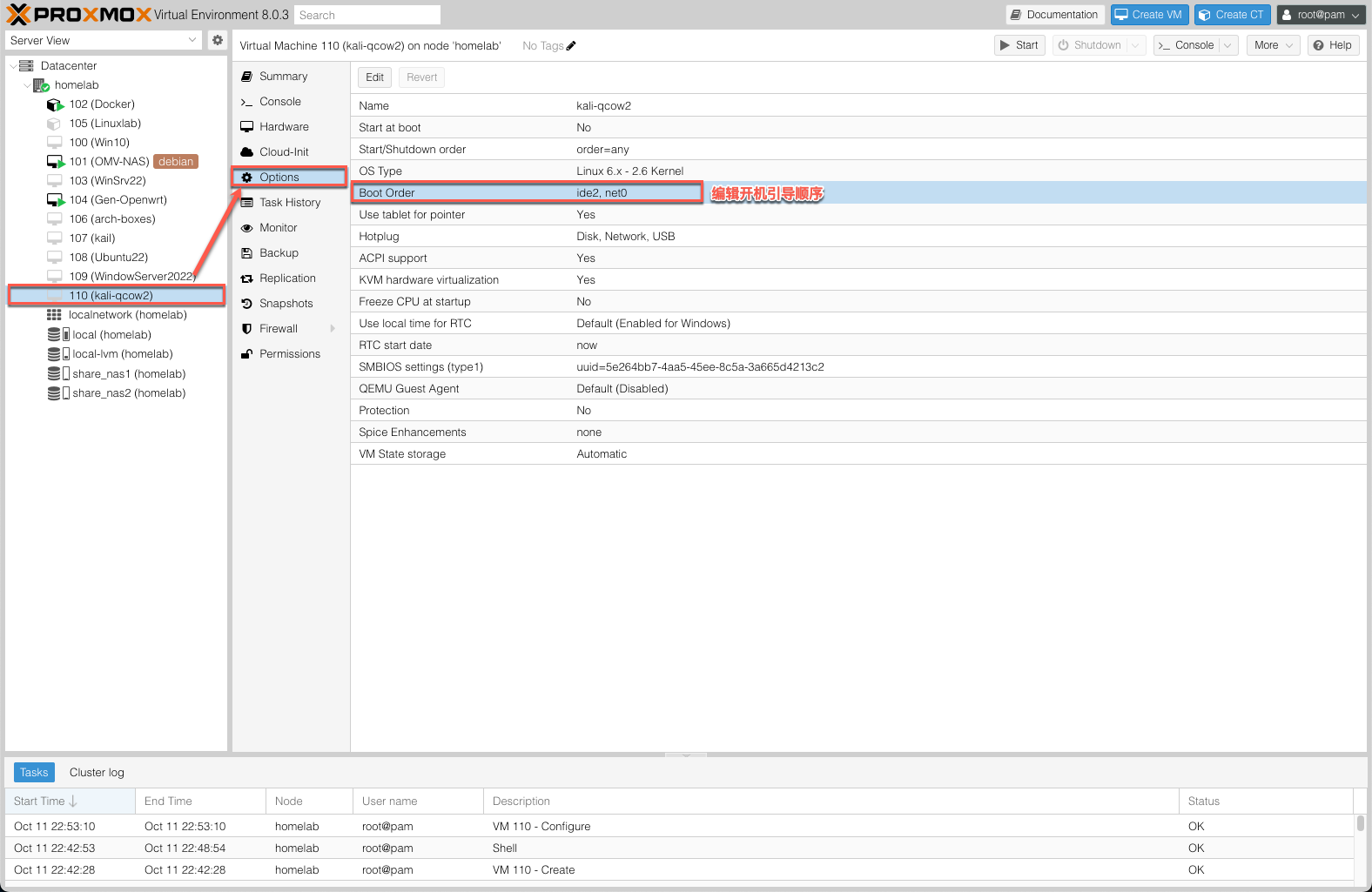Click the Edit button
The width and height of the screenshot is (1372, 892).
[374, 77]
